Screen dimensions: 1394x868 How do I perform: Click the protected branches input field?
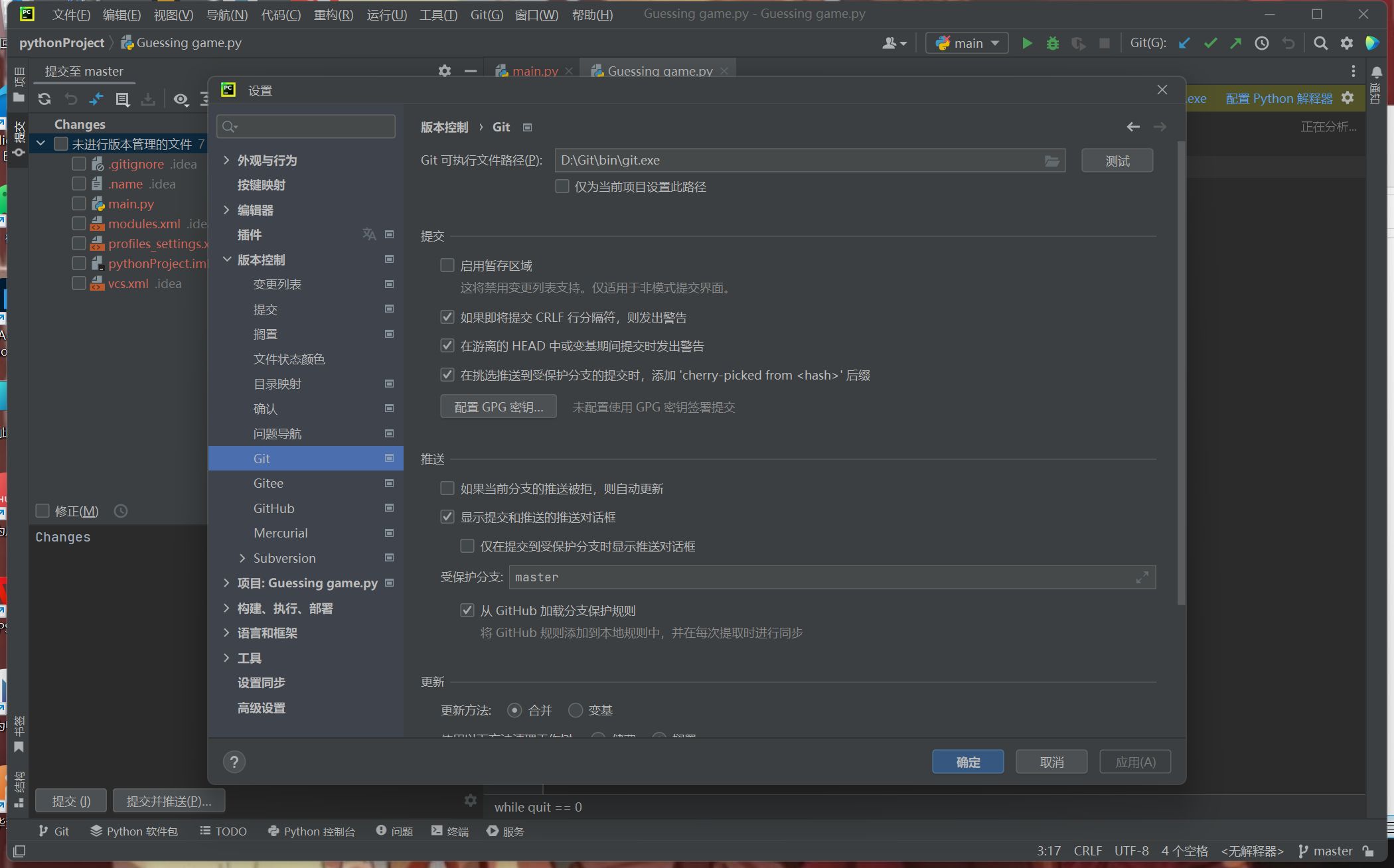click(x=823, y=577)
